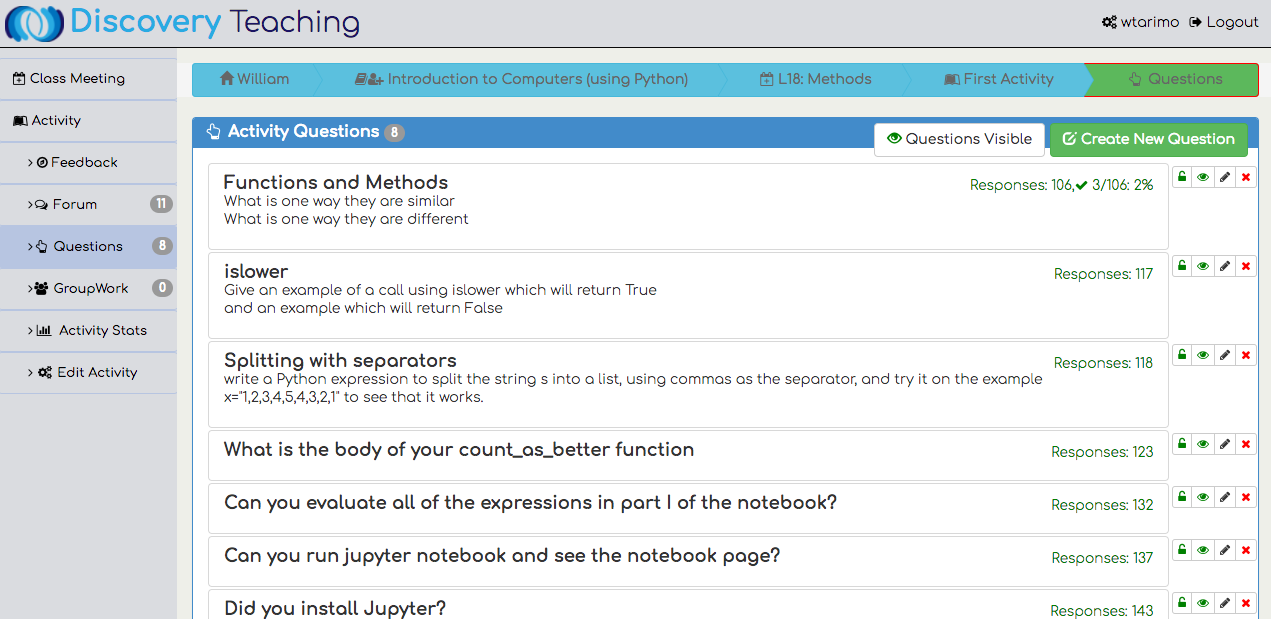Click Create New Question button
The image size is (1271, 619).
pos(1148,139)
